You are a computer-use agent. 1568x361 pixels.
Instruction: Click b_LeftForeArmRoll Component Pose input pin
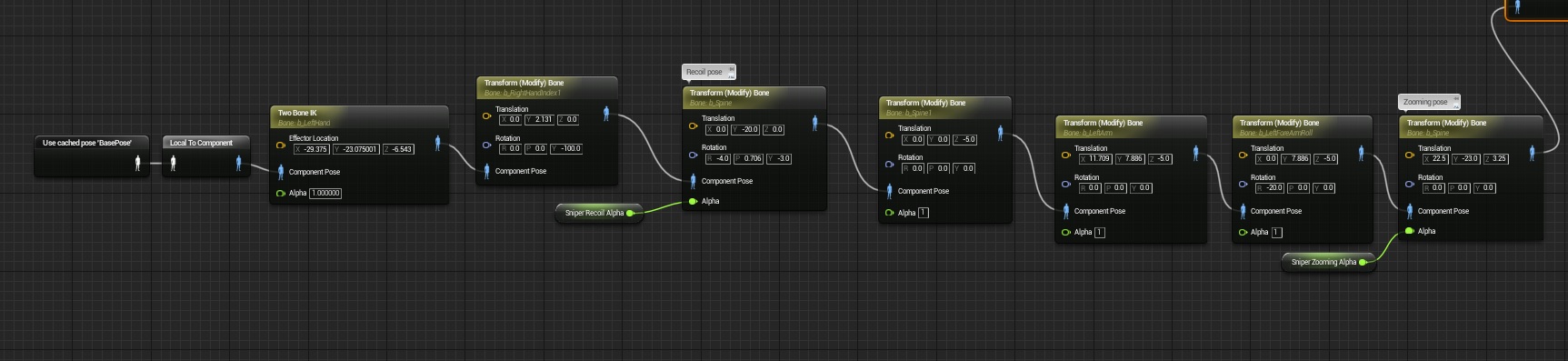click(x=1243, y=211)
